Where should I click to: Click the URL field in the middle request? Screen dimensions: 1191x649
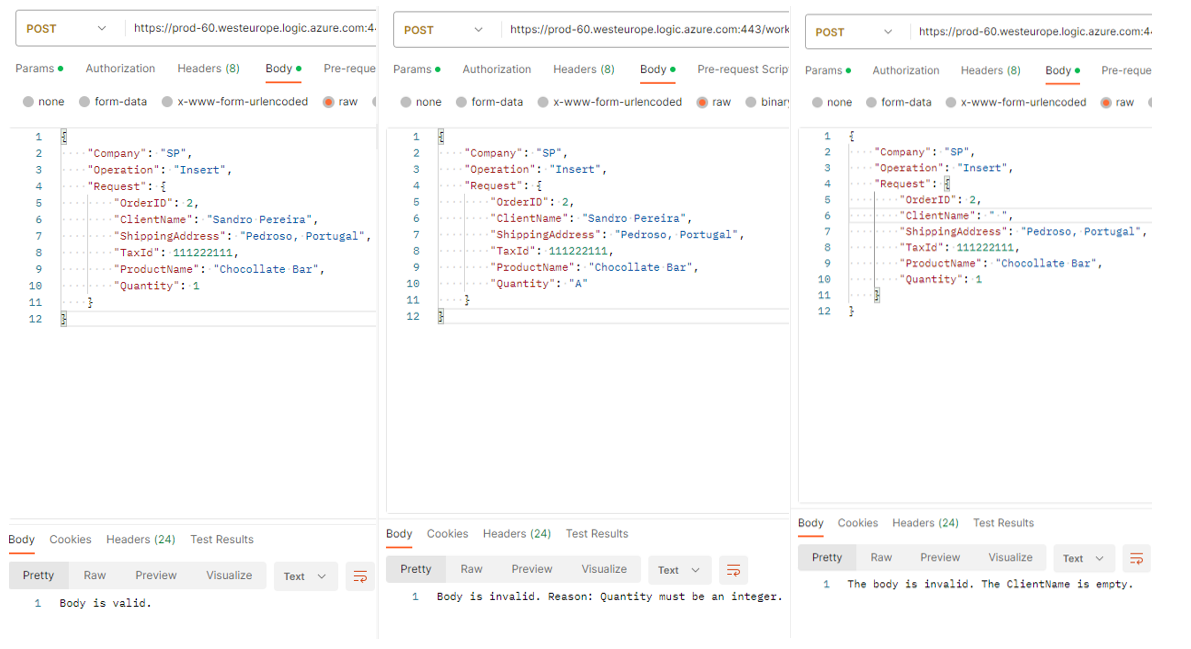click(x=648, y=30)
